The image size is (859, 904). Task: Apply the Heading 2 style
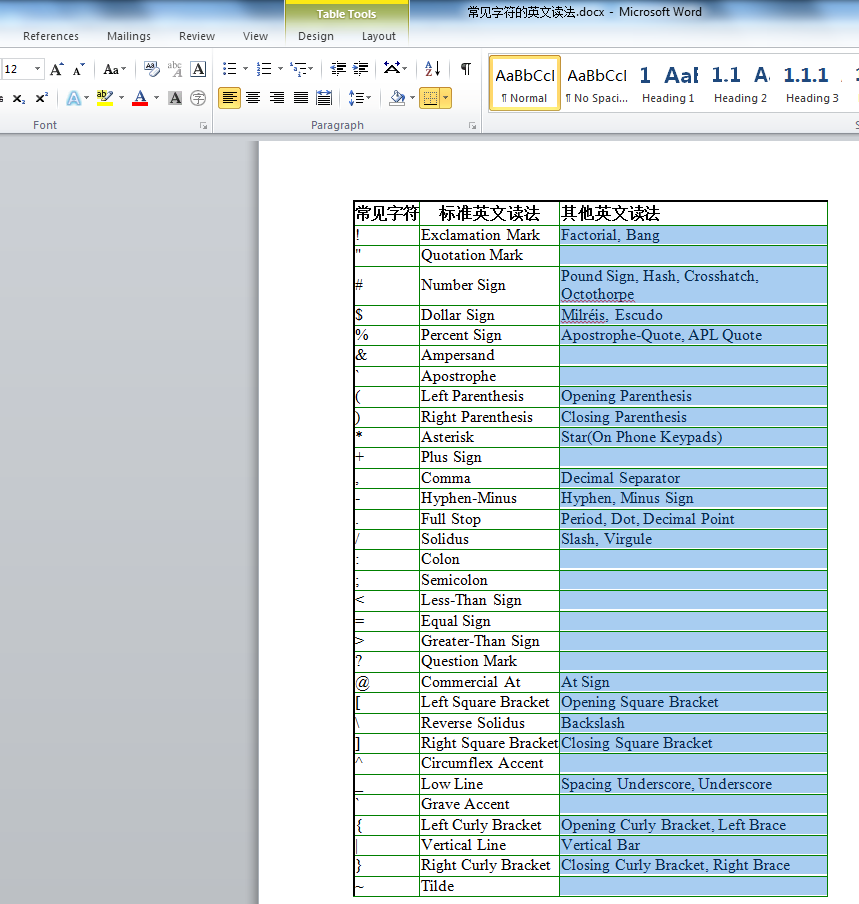[x=740, y=83]
